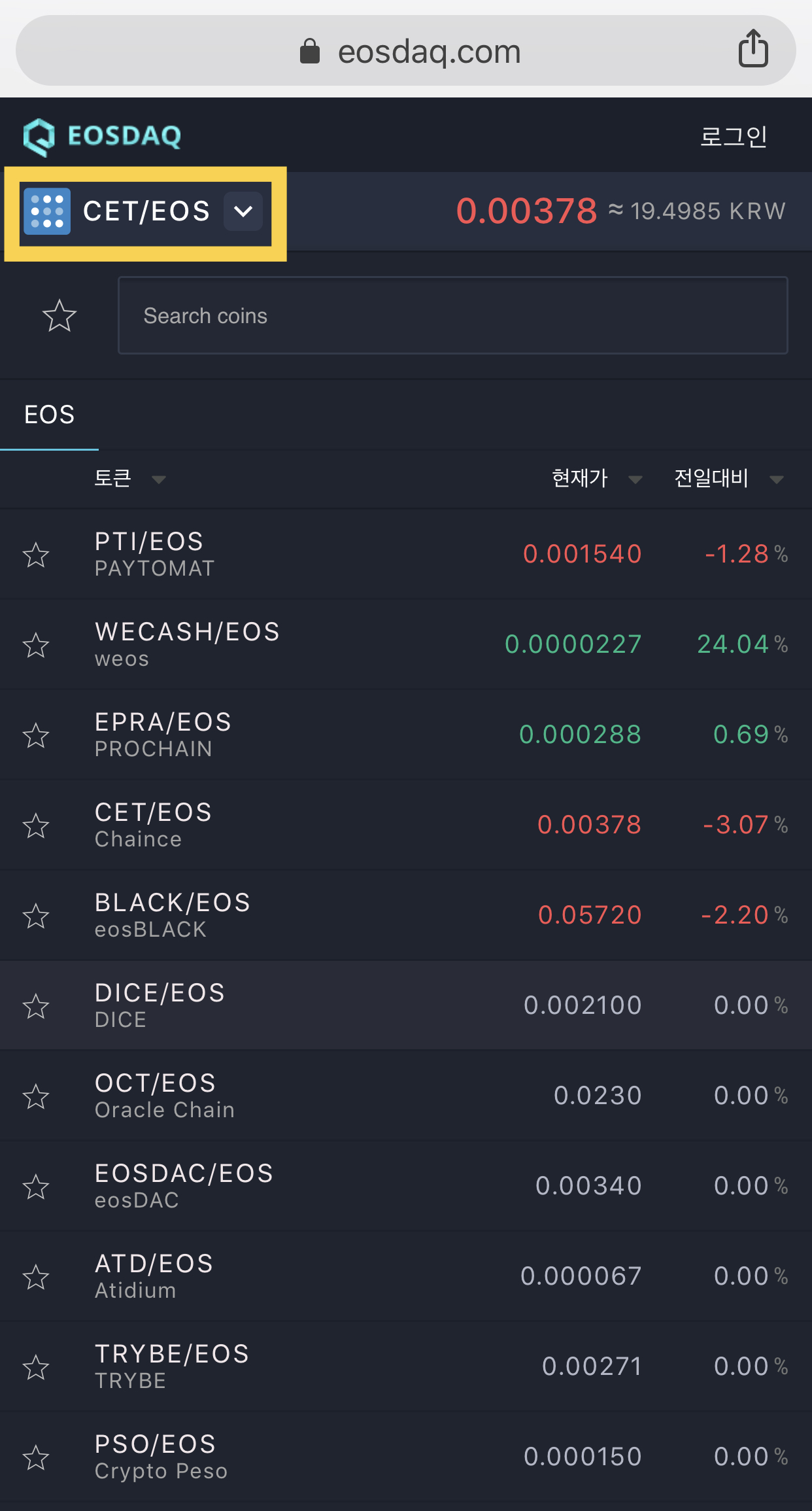
Task: Tap the eosdaq.com address bar
Action: coord(428,51)
